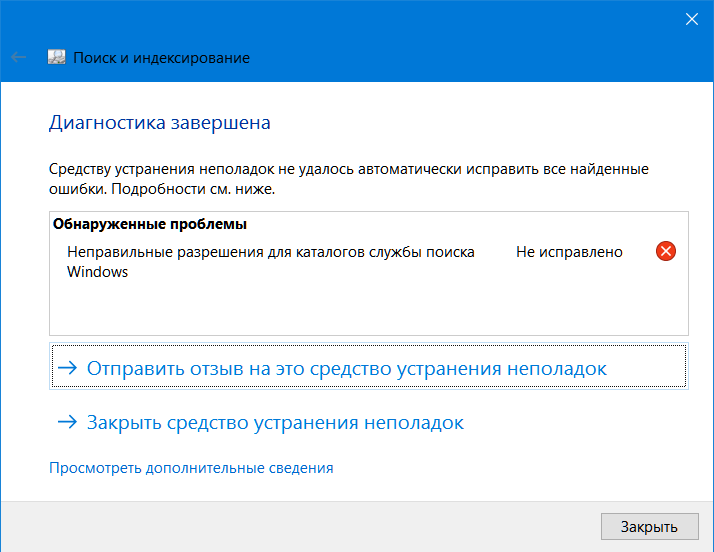The height and width of the screenshot is (552, 714).
Task: Select Закрыть средство устранения неполадок option
Action: click(x=275, y=423)
